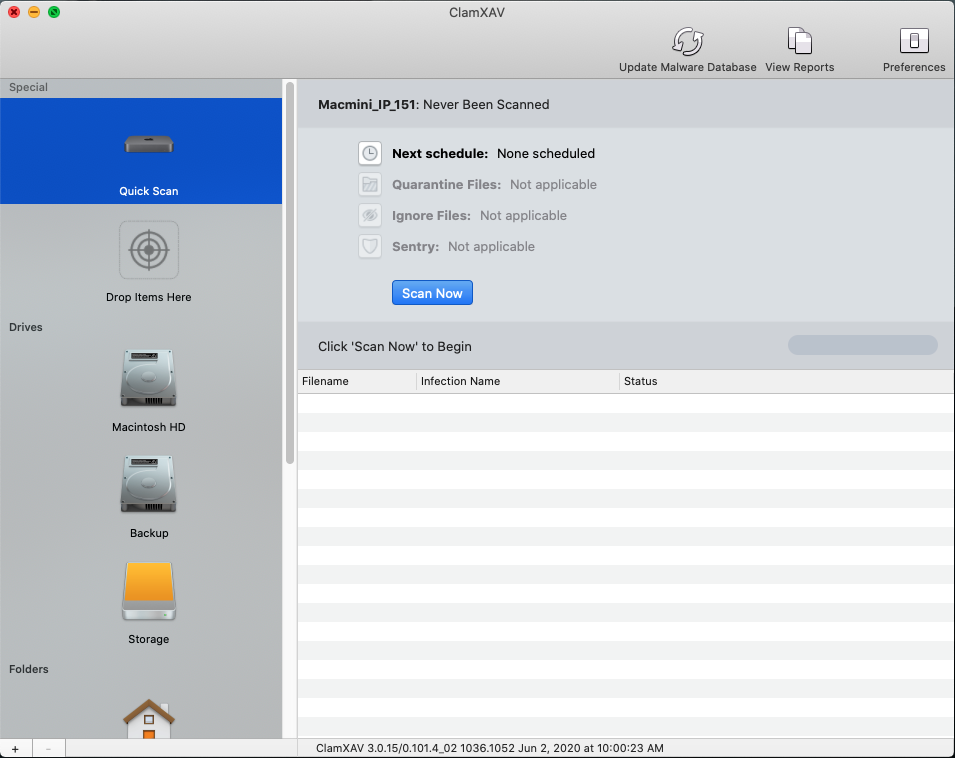
Task: Click the sidebar vertical scrollbar
Action: (290, 273)
